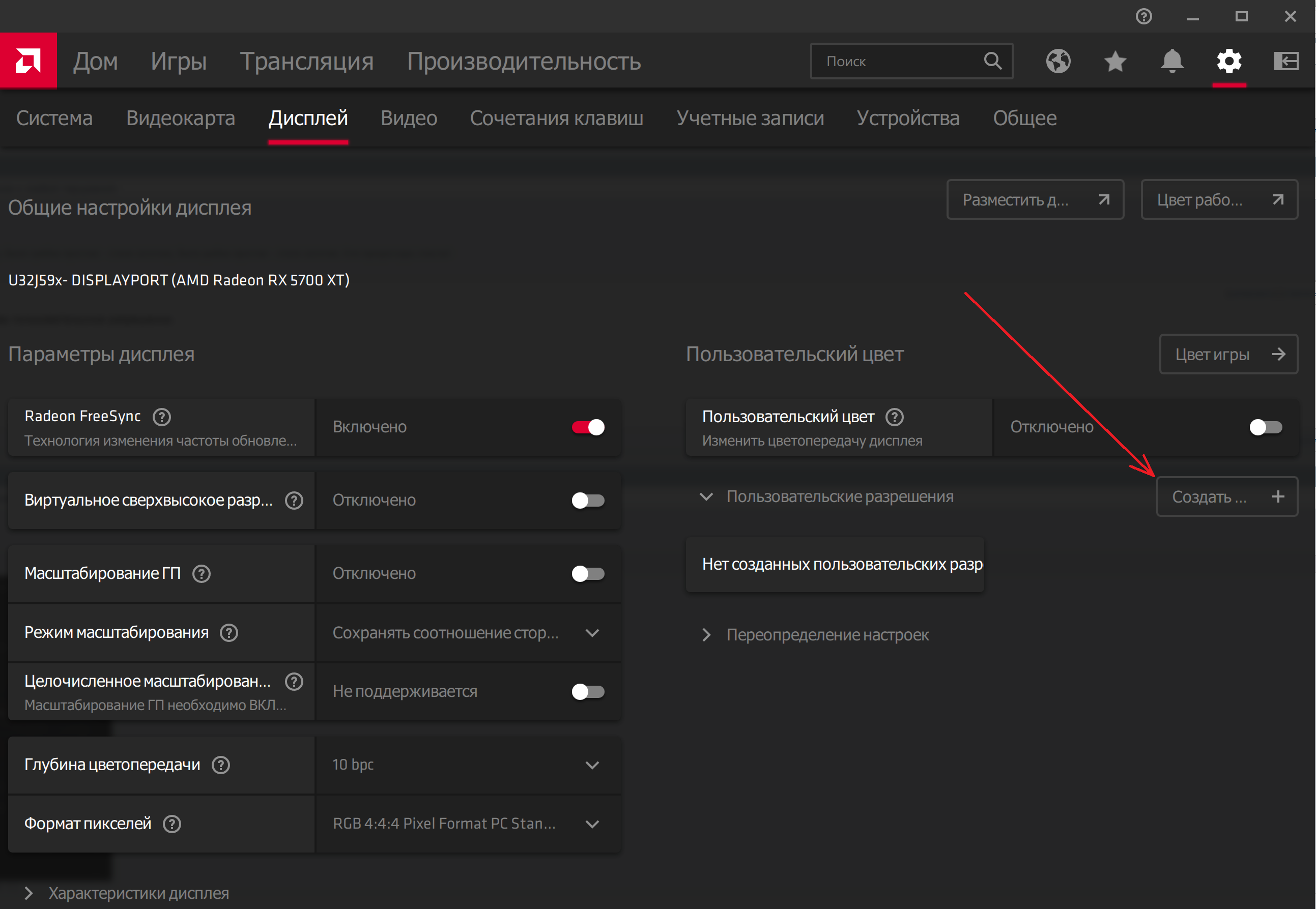Switch to the Видеокарта tab

click(181, 118)
